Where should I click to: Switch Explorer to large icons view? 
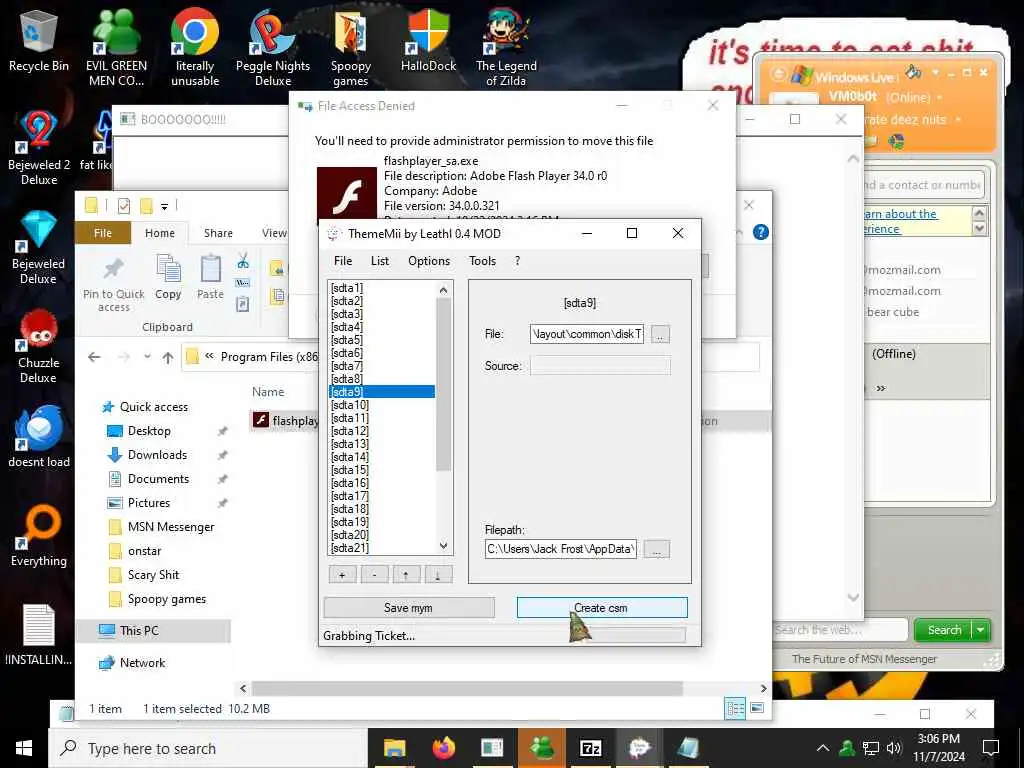(757, 709)
